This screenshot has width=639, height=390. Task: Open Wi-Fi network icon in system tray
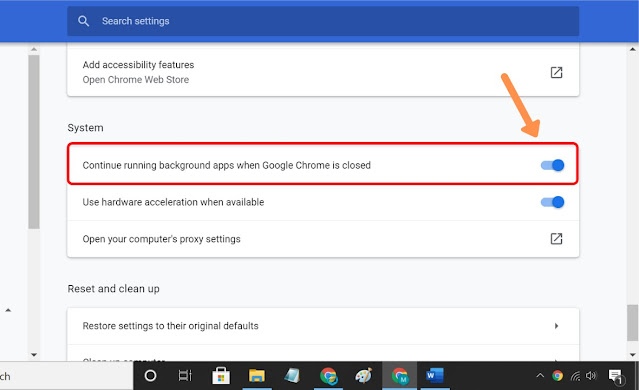575,376
